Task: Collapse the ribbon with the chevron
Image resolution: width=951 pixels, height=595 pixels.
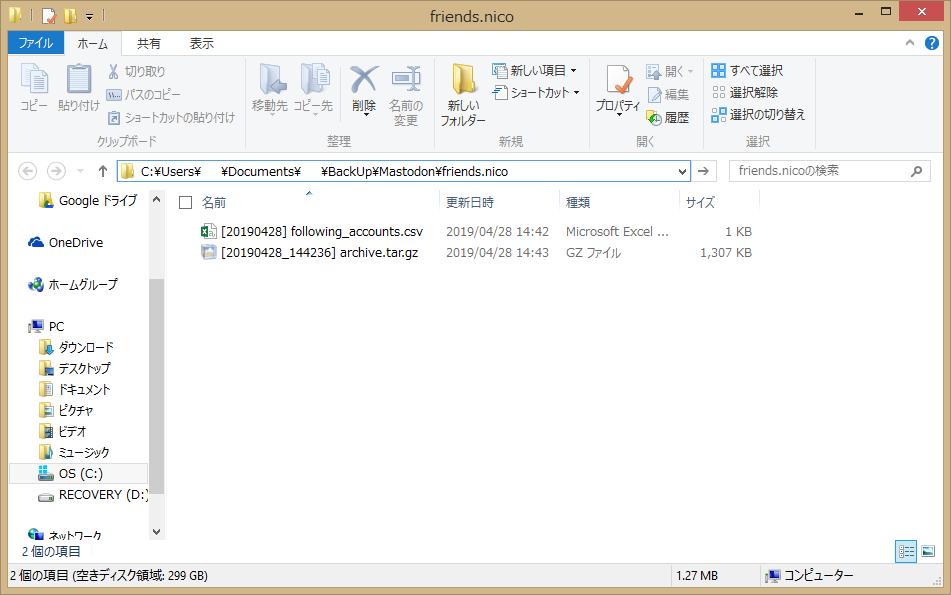Action: 910,43
